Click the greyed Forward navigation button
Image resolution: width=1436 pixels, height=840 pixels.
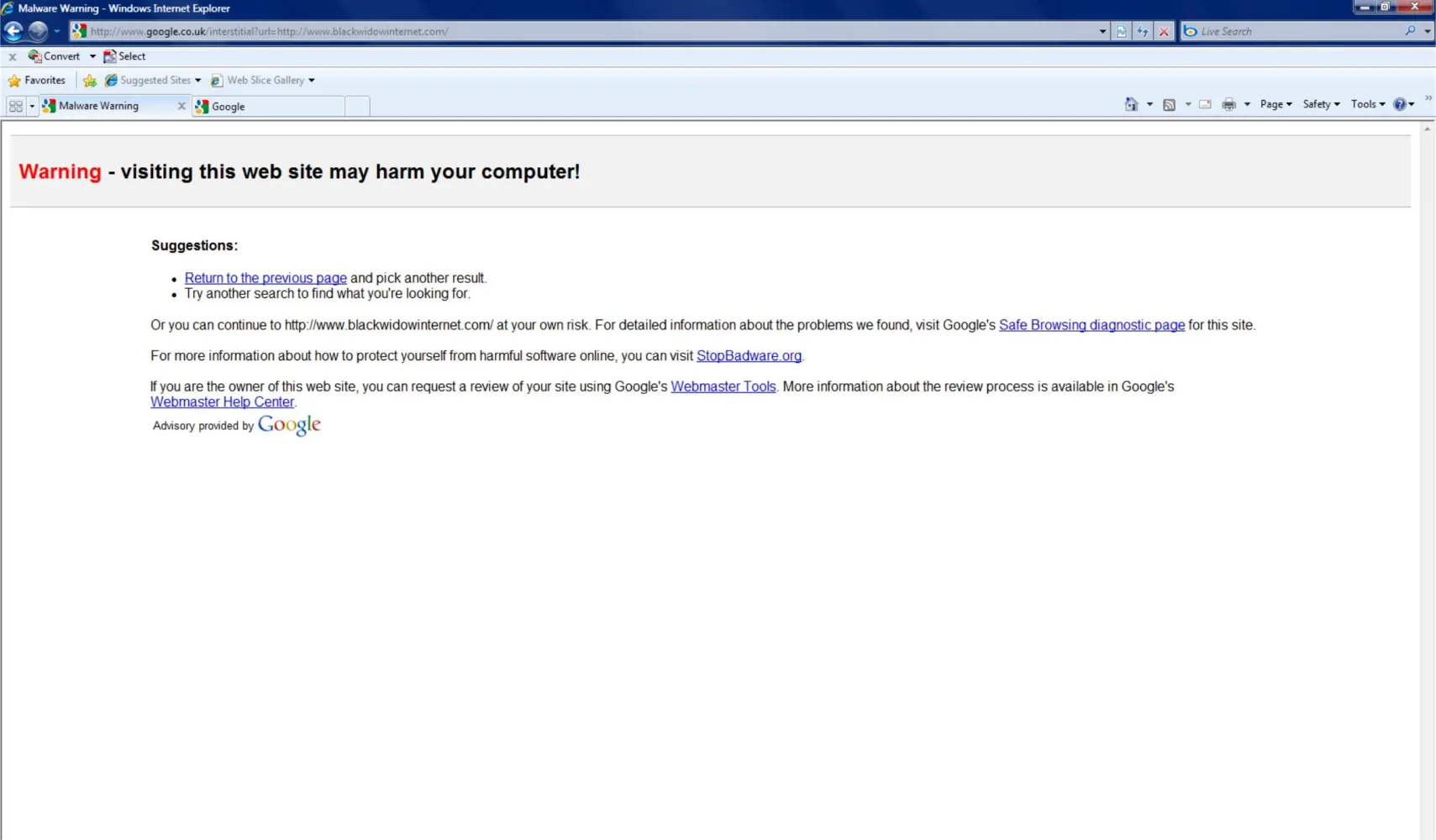click(x=38, y=31)
